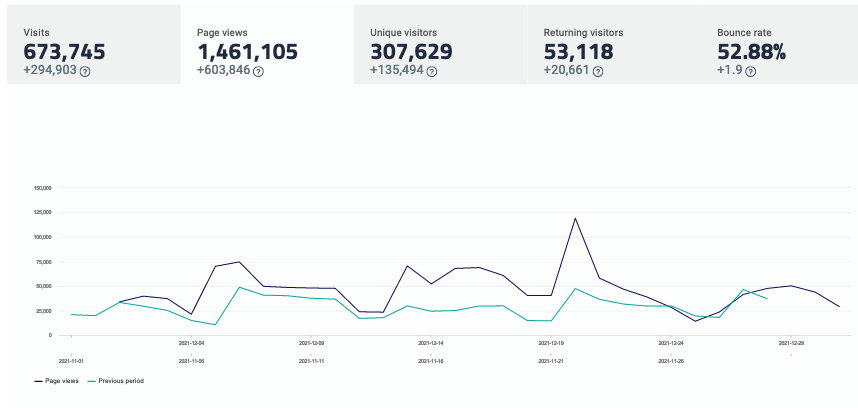Screen dimensions: 858x408
Task: Click the highest peak of Page views line
Action: point(575,218)
